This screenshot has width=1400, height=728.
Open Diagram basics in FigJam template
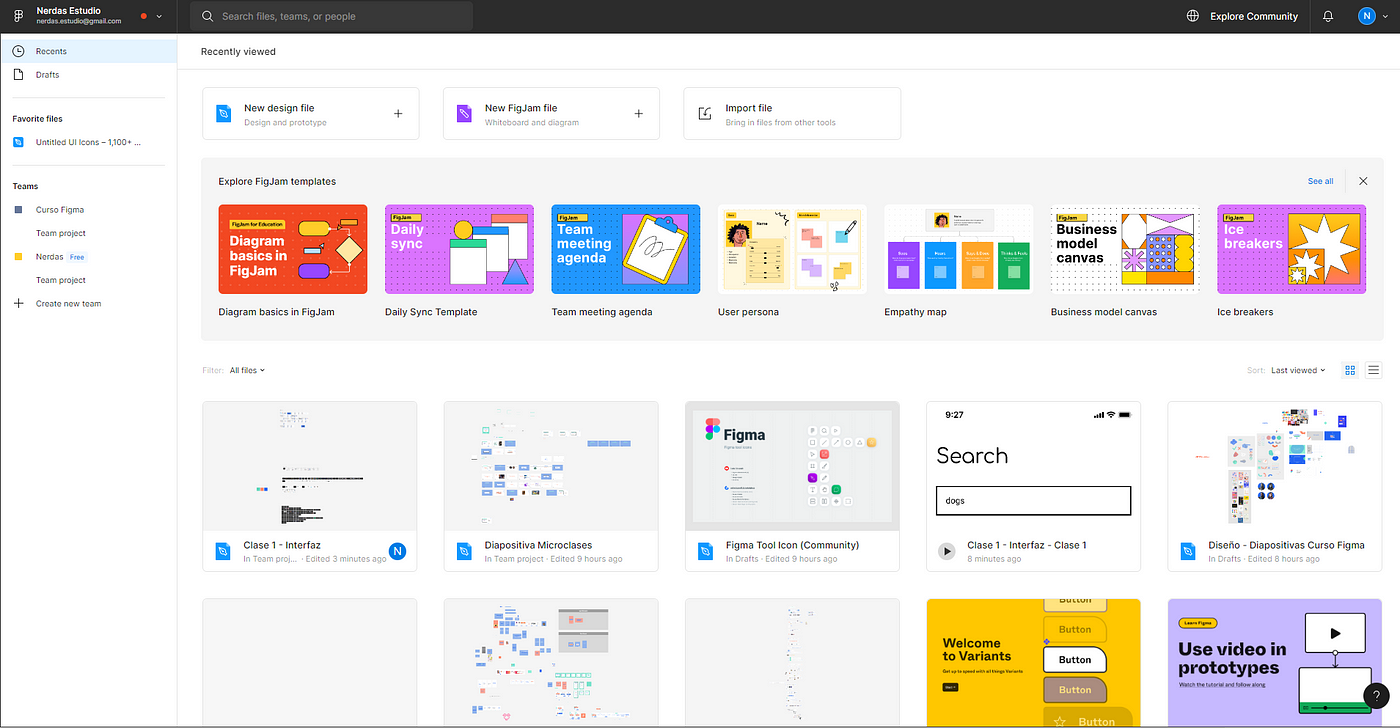coord(293,249)
